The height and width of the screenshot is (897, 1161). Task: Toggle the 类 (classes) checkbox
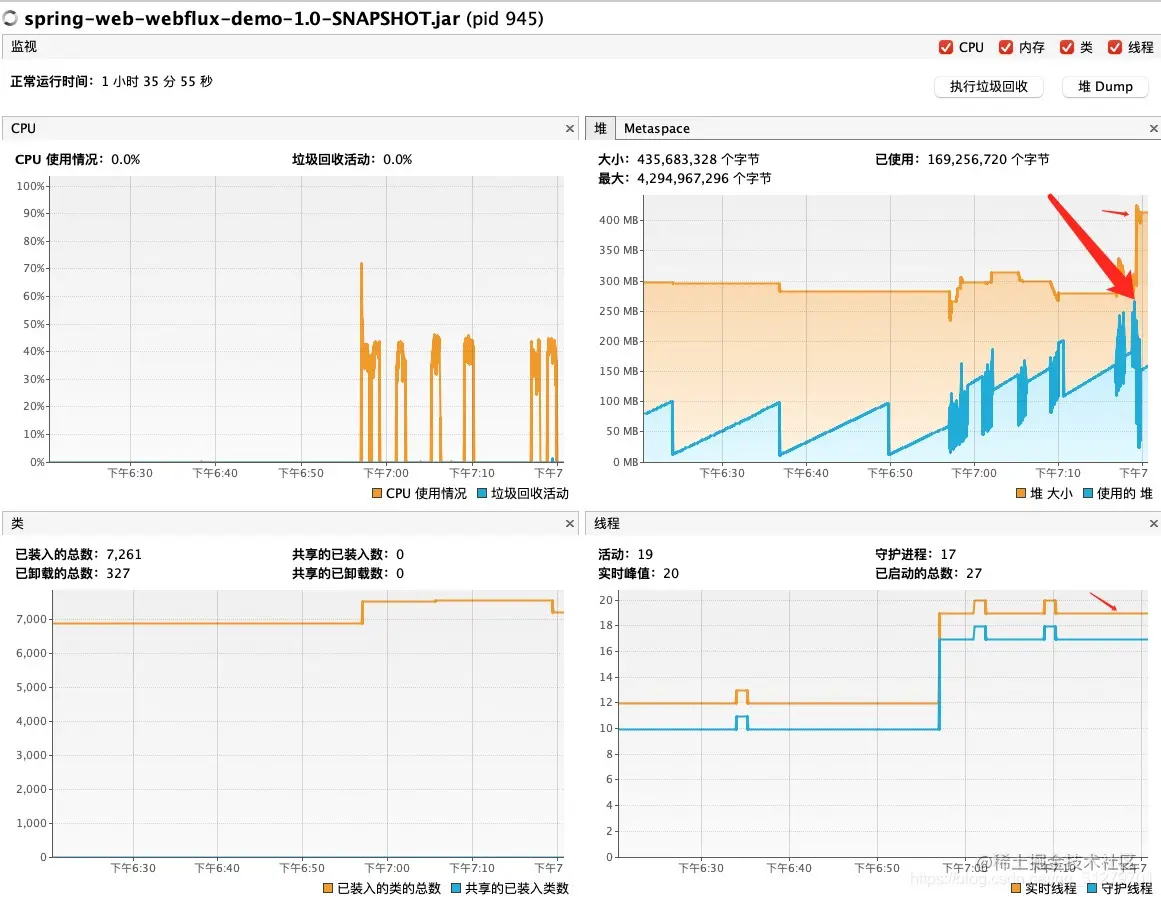click(1066, 47)
